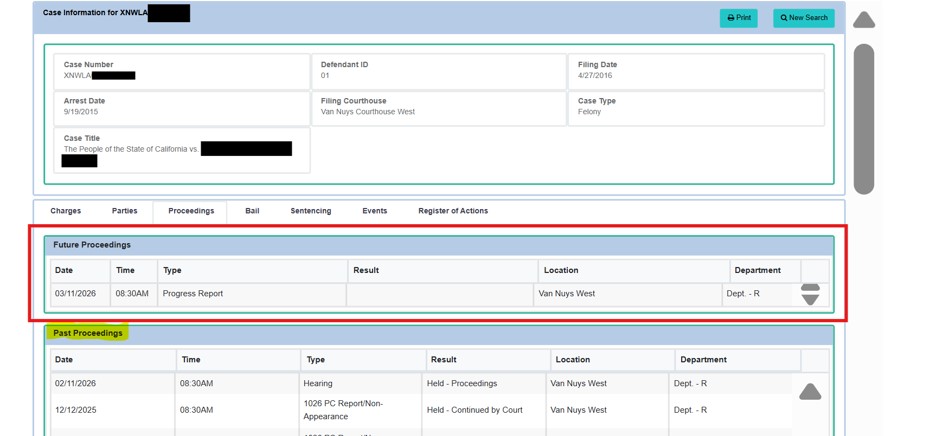Image resolution: width=936 pixels, height=436 pixels.
Task: Open the Bail tab
Action: 252,211
